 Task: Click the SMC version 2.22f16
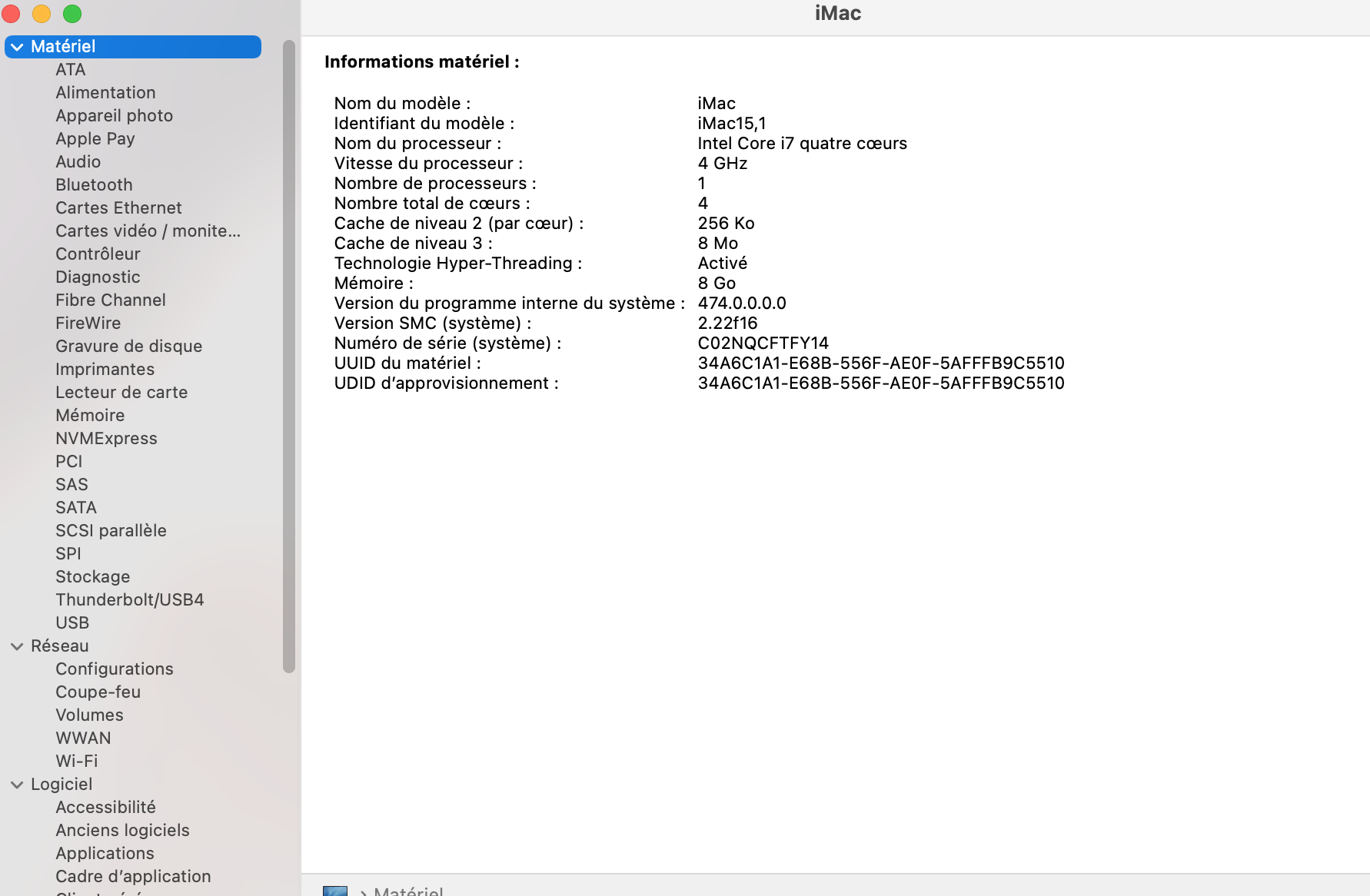pyautogui.click(x=727, y=324)
